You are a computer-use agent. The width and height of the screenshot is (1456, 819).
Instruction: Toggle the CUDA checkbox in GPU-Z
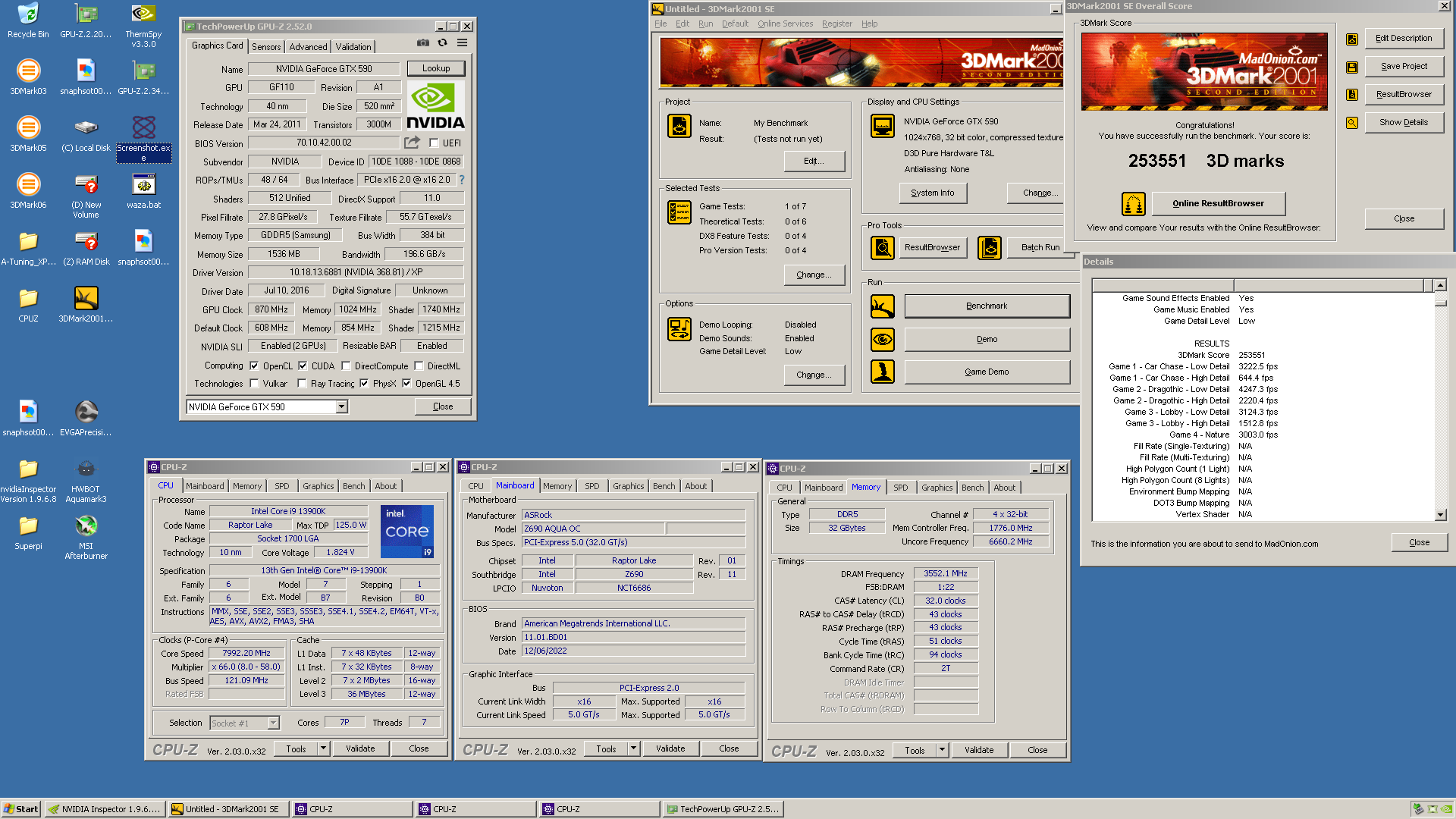[302, 366]
